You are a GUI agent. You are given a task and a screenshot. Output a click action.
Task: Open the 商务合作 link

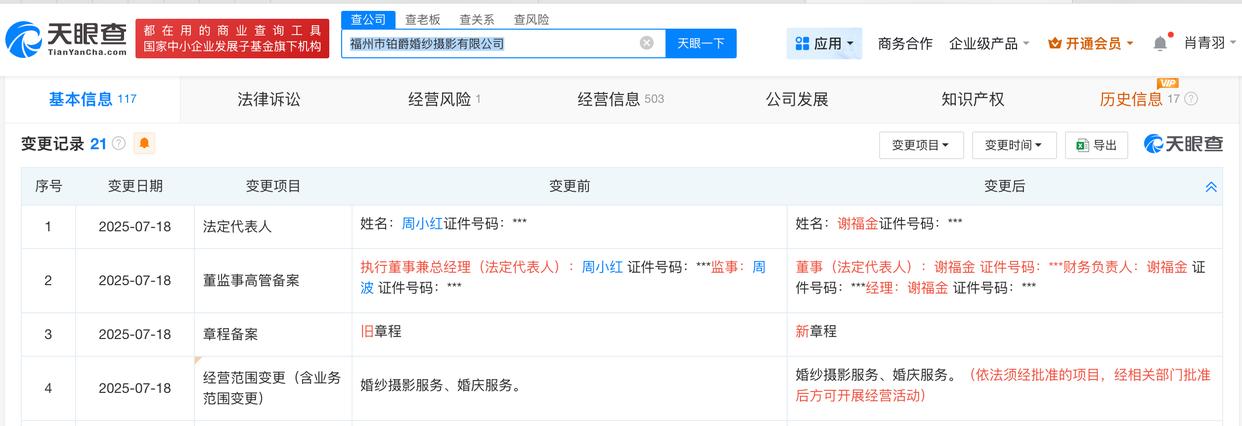point(905,44)
